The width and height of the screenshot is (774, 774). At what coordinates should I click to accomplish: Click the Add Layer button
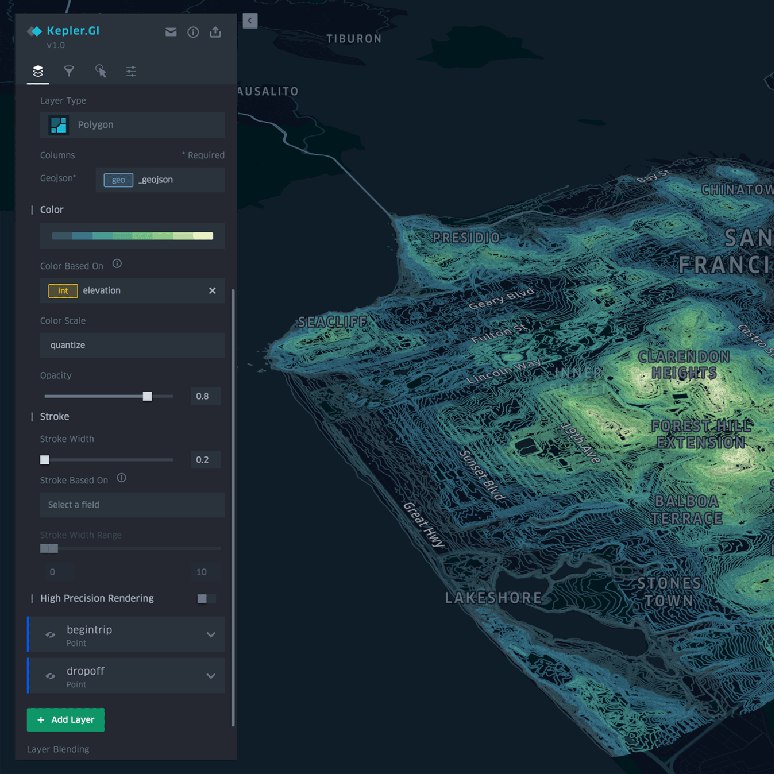click(66, 720)
